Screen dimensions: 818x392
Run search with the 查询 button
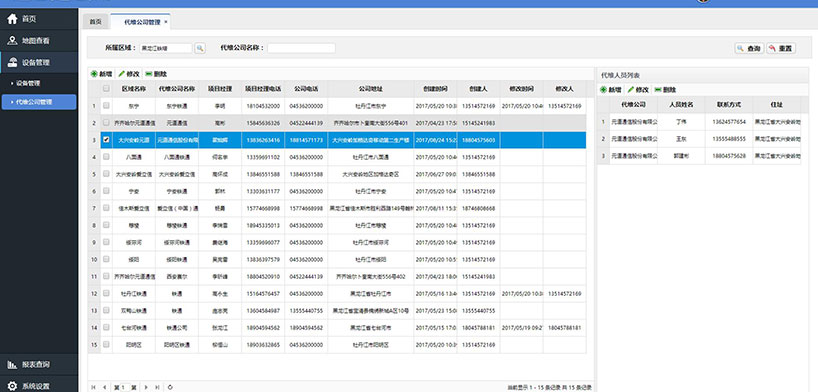(749, 48)
